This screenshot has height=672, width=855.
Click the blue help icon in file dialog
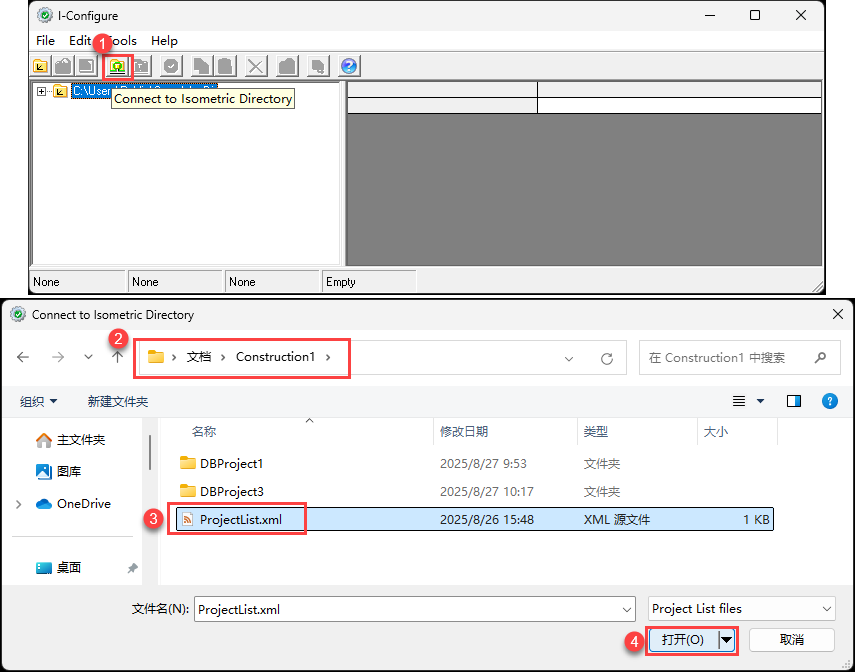pyautogui.click(x=829, y=401)
